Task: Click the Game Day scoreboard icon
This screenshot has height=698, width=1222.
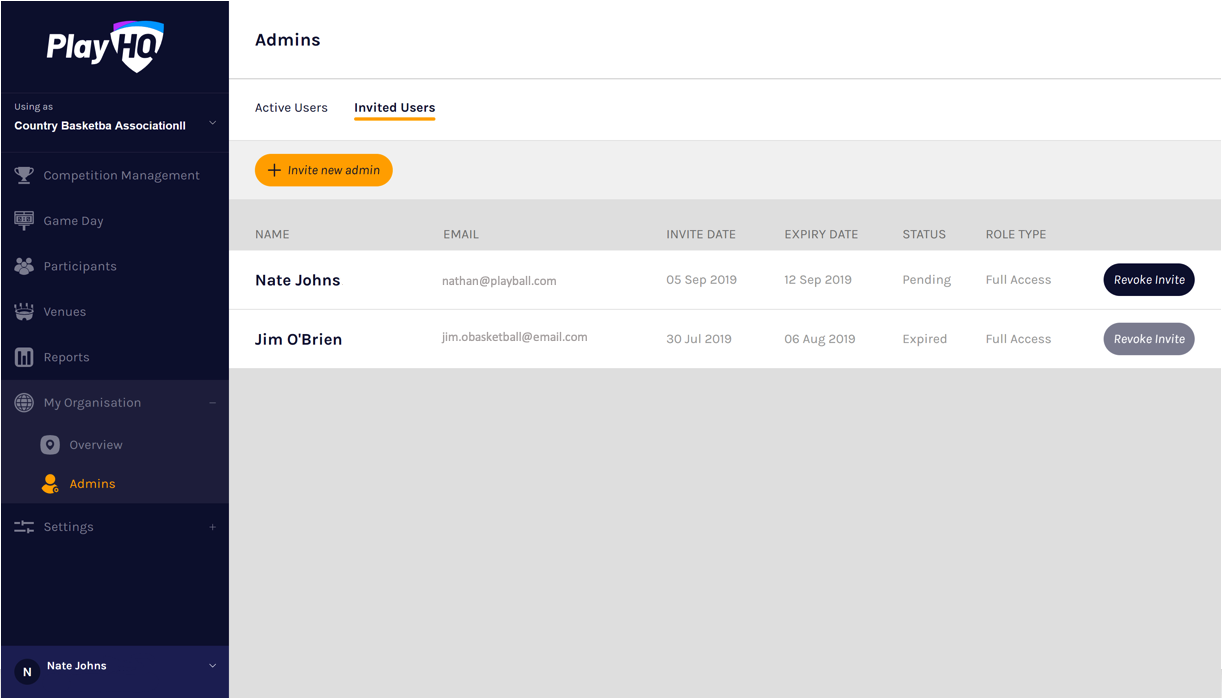Action: click(x=24, y=220)
